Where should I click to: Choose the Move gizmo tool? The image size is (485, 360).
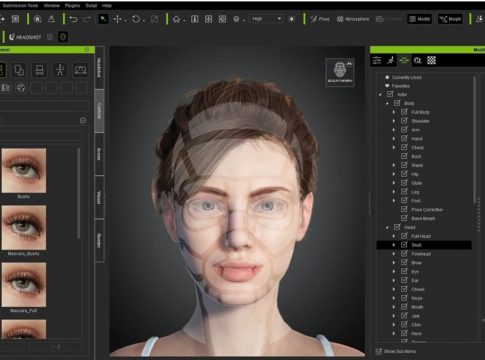point(117,19)
